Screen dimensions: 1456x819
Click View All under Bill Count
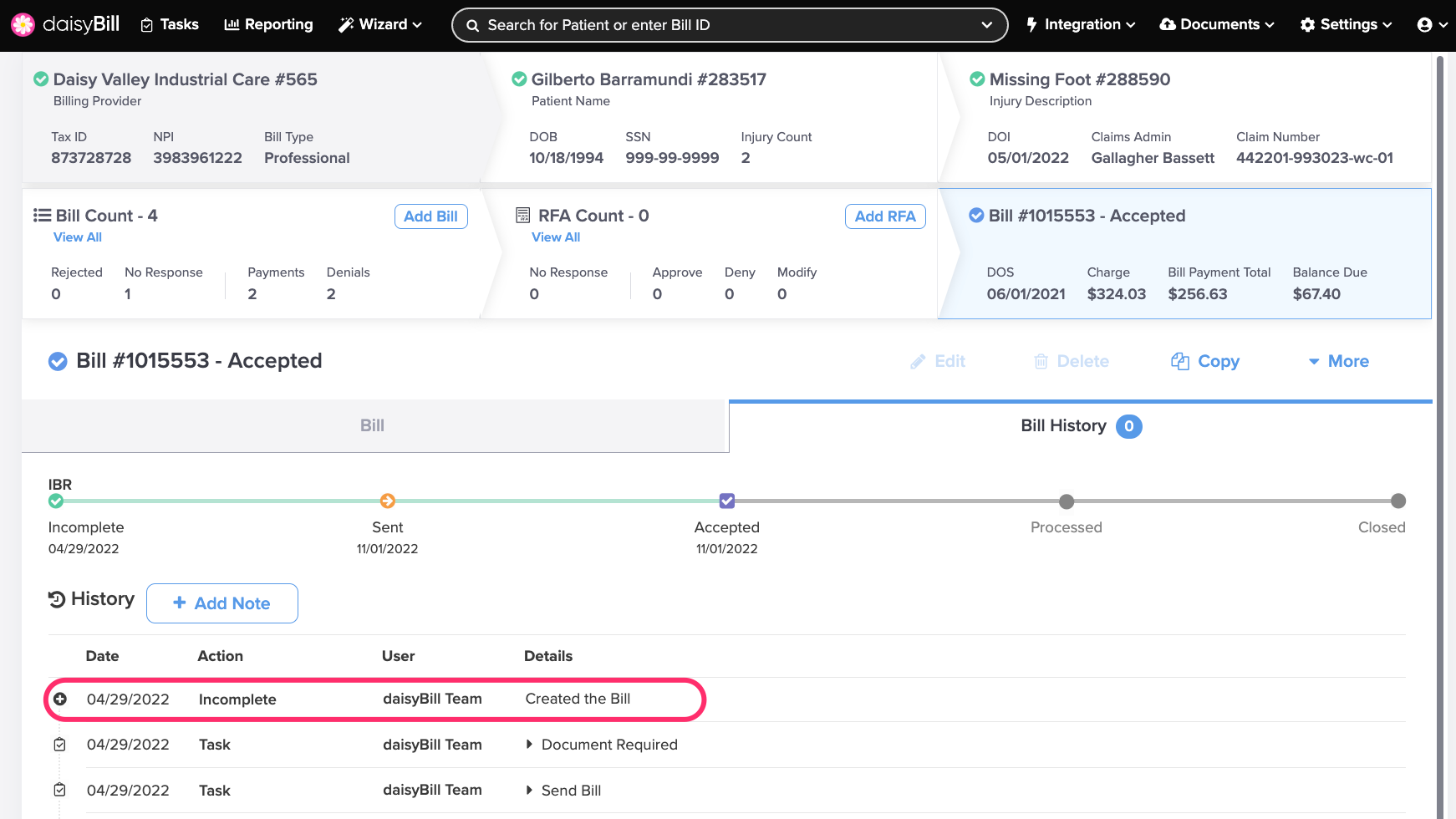78,237
